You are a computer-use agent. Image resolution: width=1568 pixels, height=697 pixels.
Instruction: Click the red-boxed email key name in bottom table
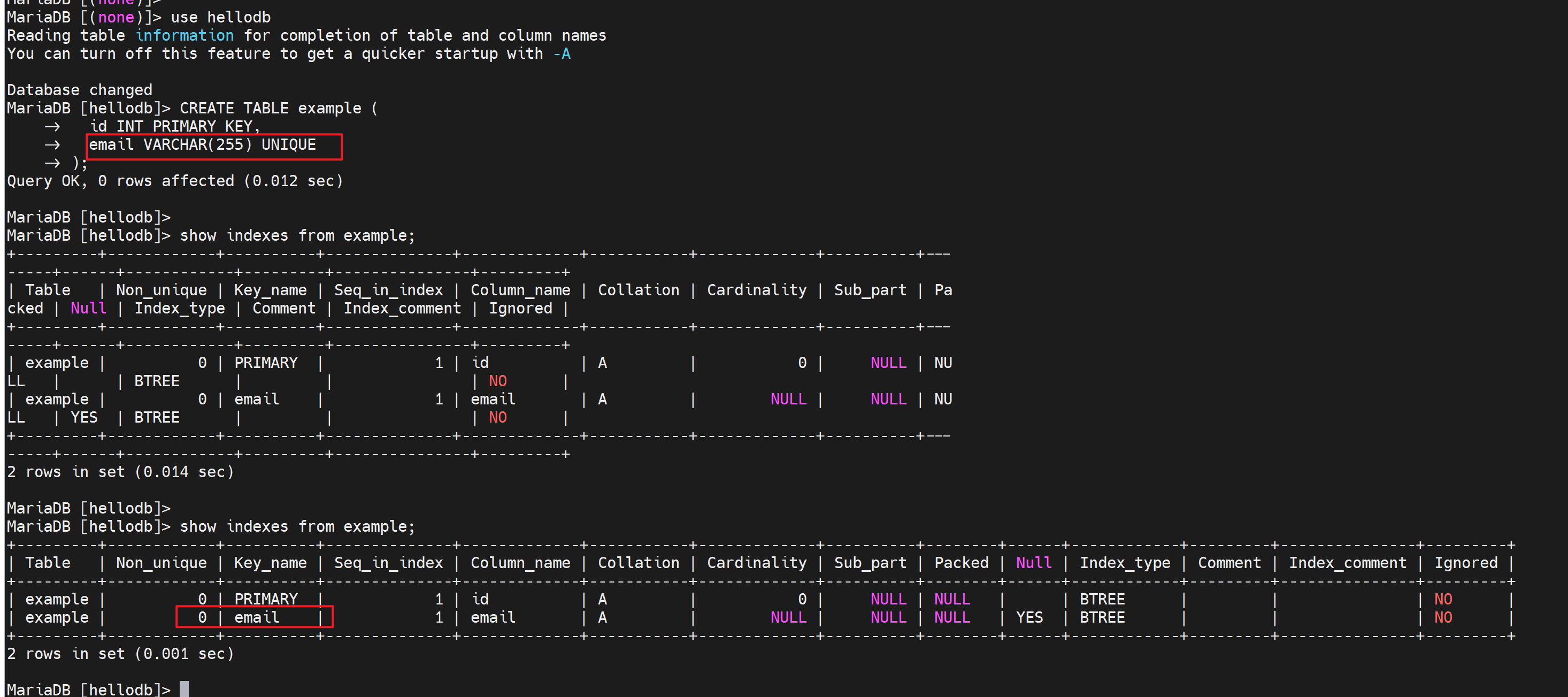(x=256, y=617)
